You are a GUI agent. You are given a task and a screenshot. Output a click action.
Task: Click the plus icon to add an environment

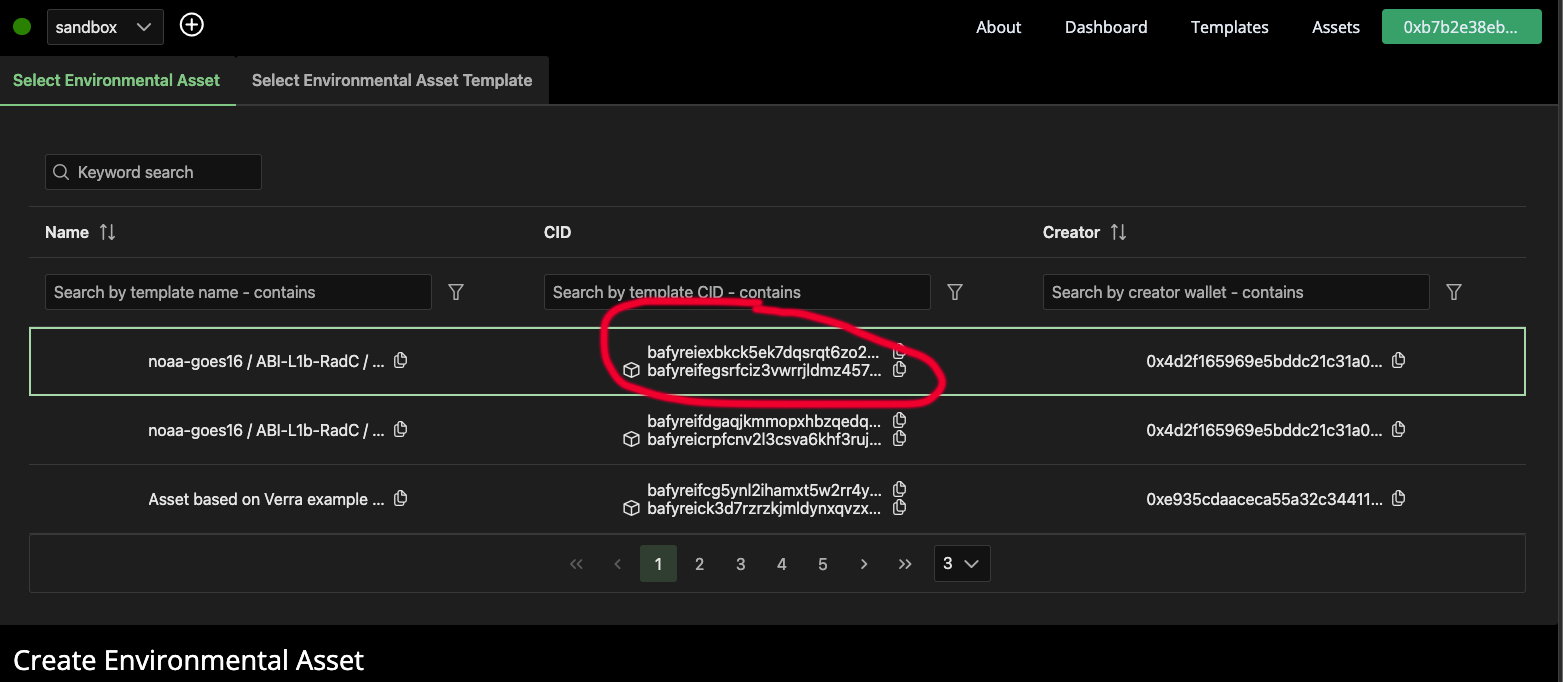pyautogui.click(x=191, y=24)
